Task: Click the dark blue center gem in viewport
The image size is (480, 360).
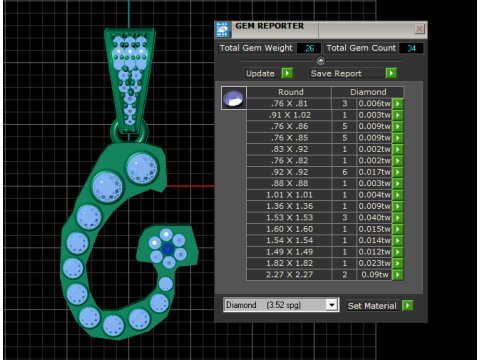Action: coord(168,249)
